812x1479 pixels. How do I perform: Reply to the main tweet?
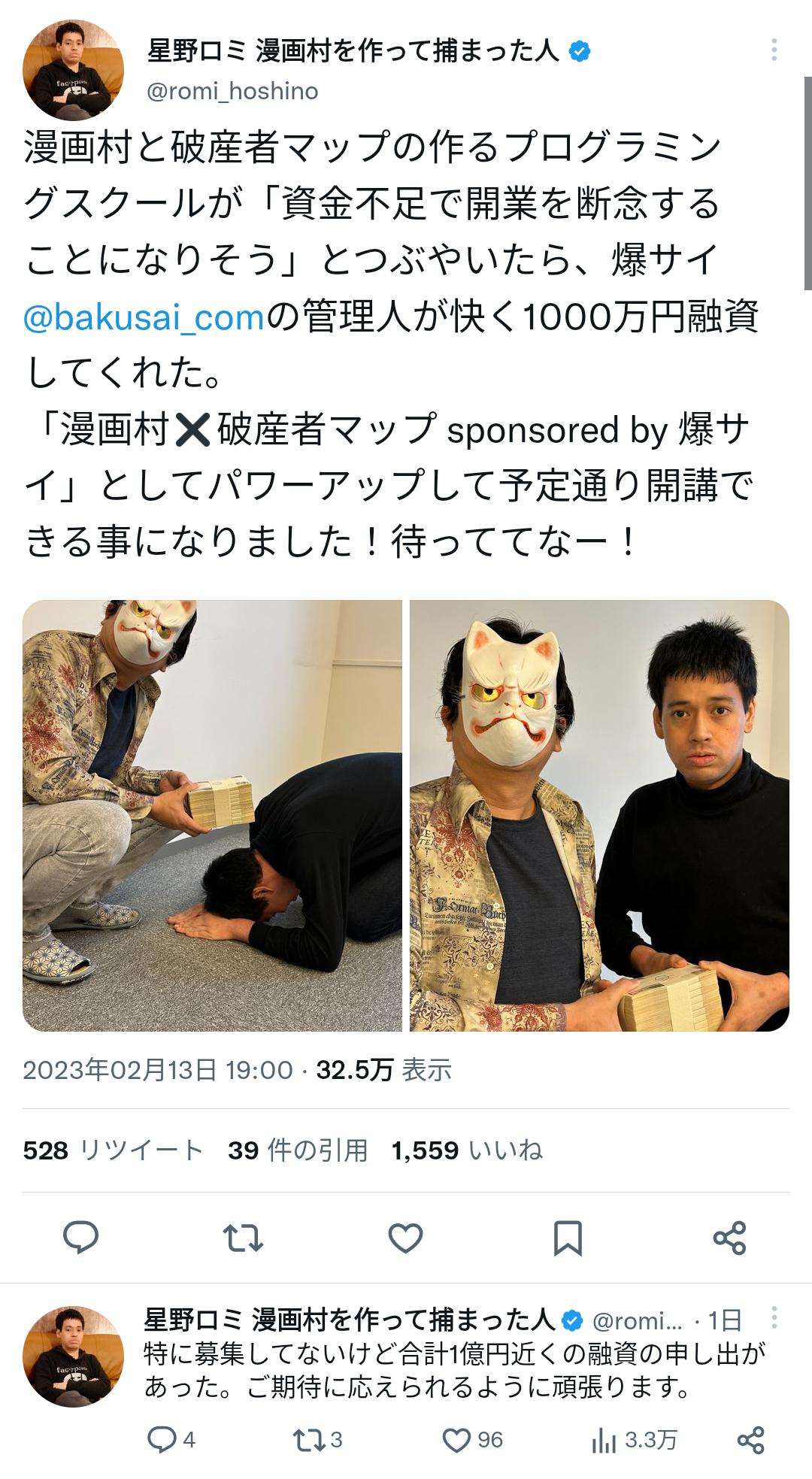pyautogui.click(x=80, y=1238)
